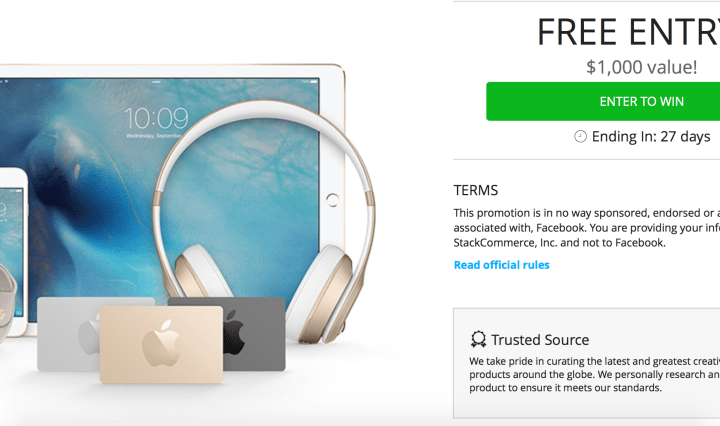Image resolution: width=720 pixels, height=426 pixels.
Task: Click the right headphone ear cup
Action: click(x=324, y=294)
